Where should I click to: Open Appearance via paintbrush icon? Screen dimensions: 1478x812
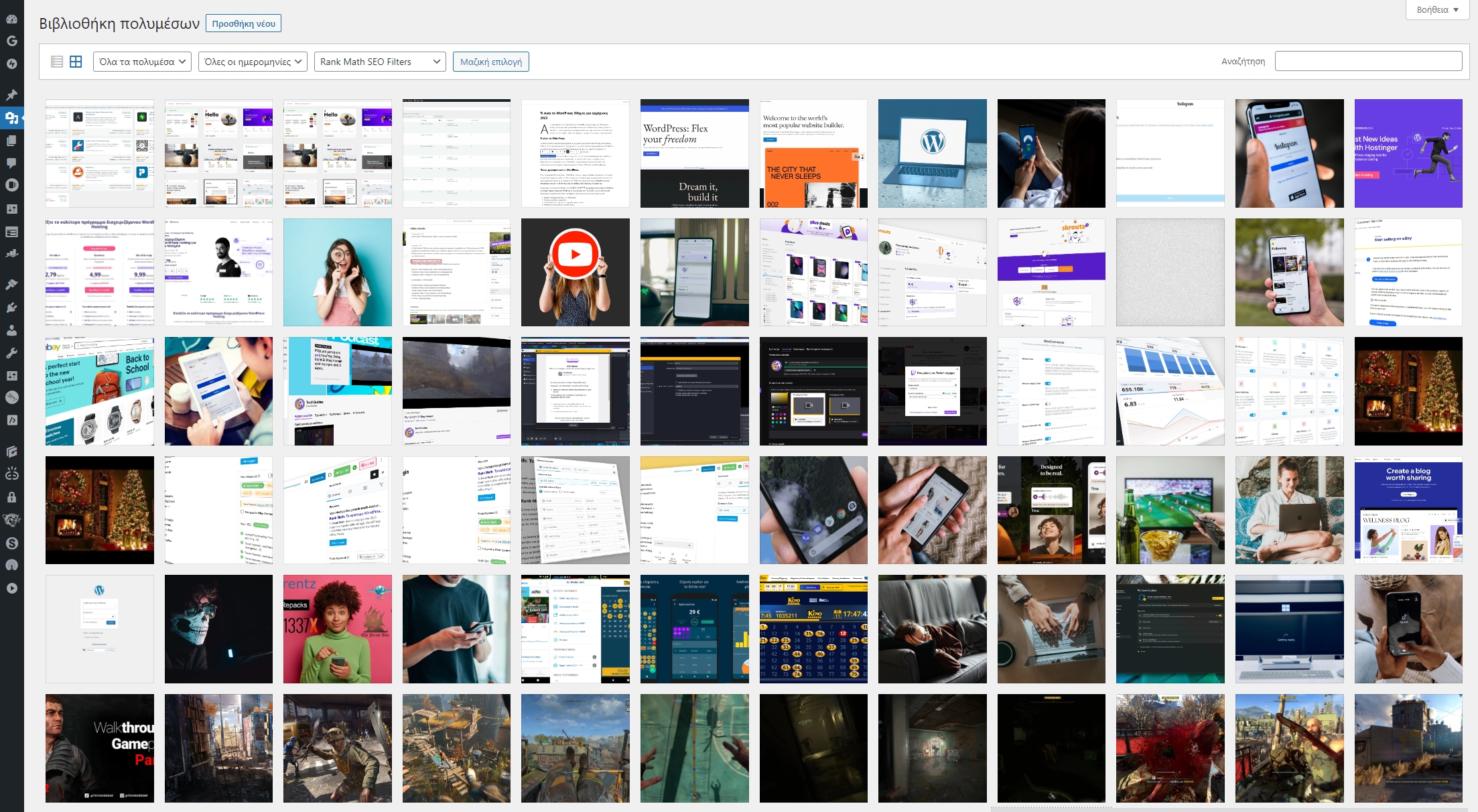click(11, 285)
